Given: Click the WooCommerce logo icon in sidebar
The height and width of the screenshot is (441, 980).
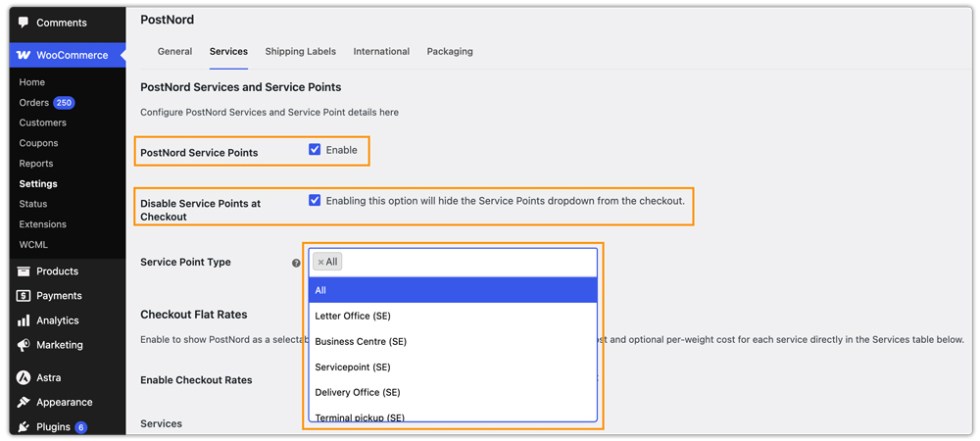Looking at the screenshot, I should click(x=23, y=55).
